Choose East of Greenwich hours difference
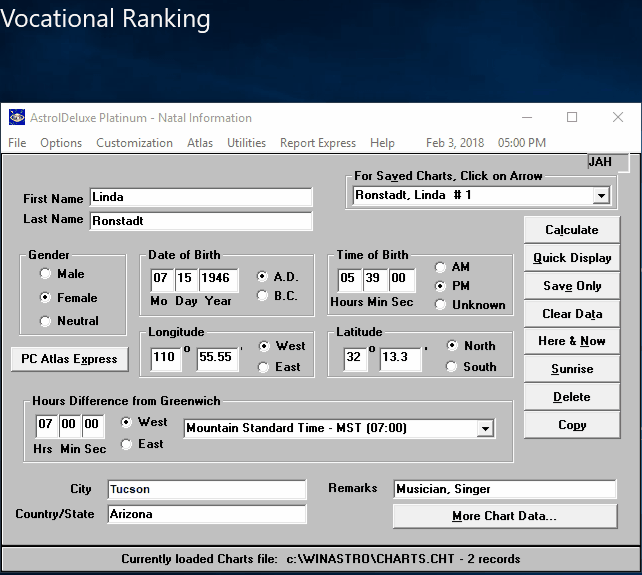The image size is (642, 575). (x=126, y=444)
